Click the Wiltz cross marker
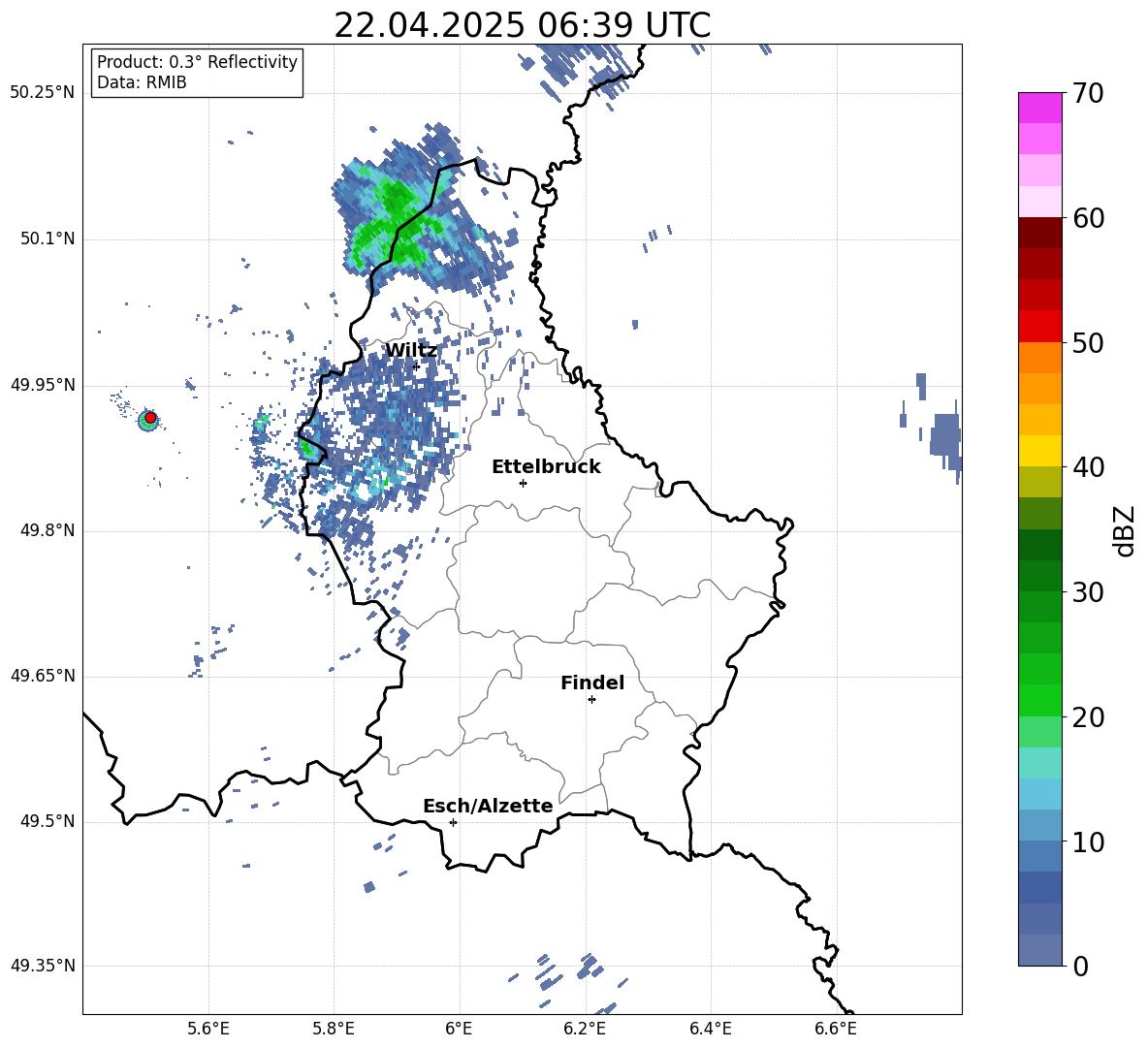Viewport: 1148px width, 1048px height. pos(416,366)
